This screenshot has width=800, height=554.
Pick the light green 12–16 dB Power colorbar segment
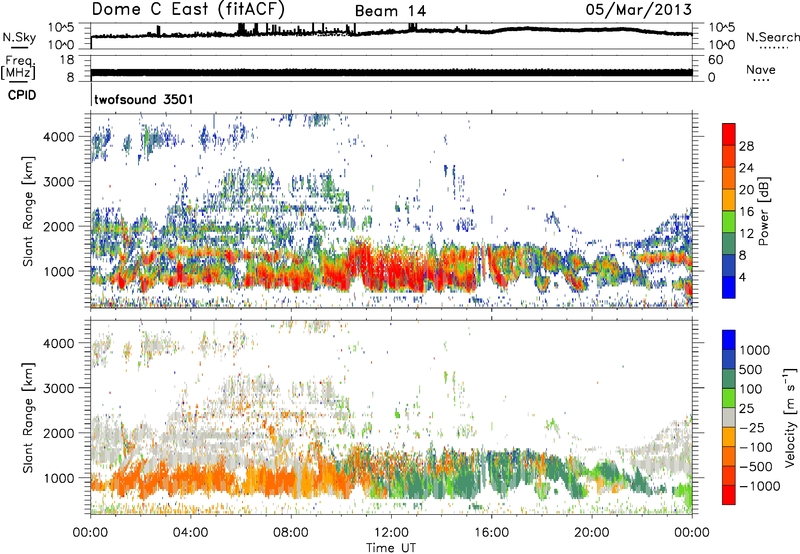[x=729, y=222]
